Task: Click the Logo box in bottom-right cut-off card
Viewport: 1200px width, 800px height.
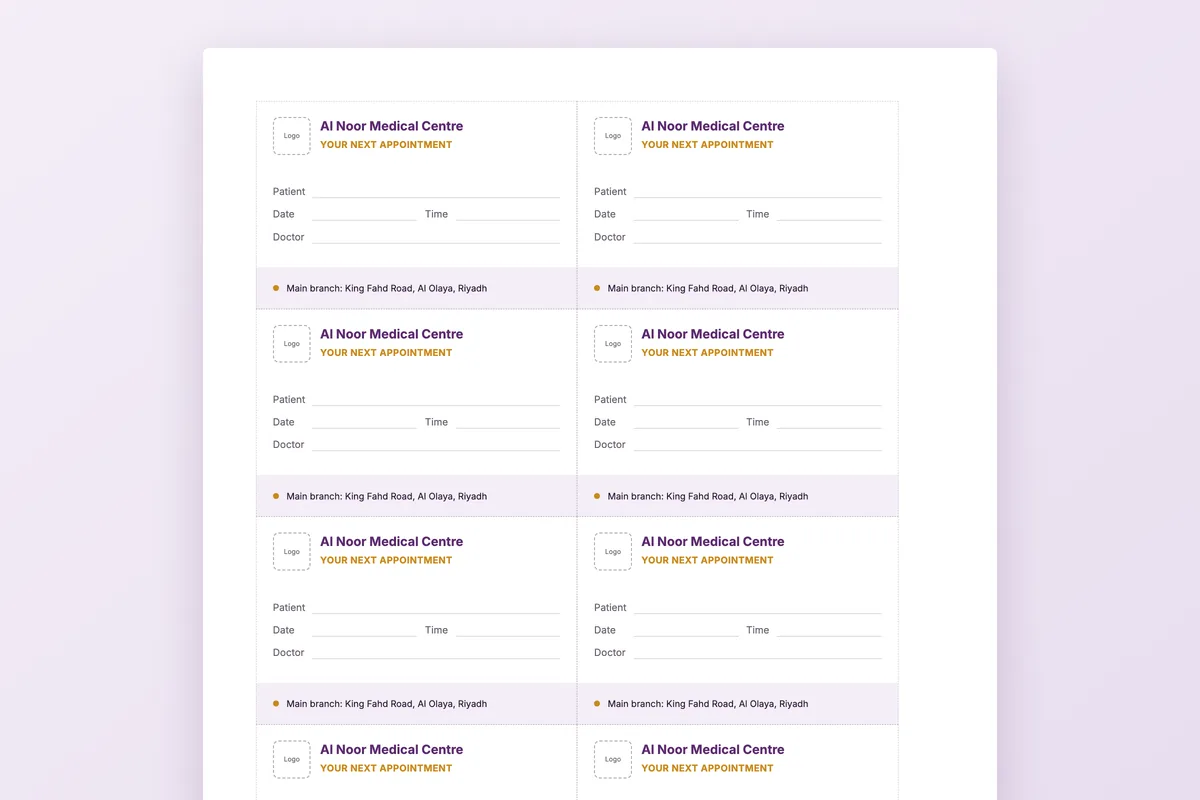Action: tap(613, 760)
